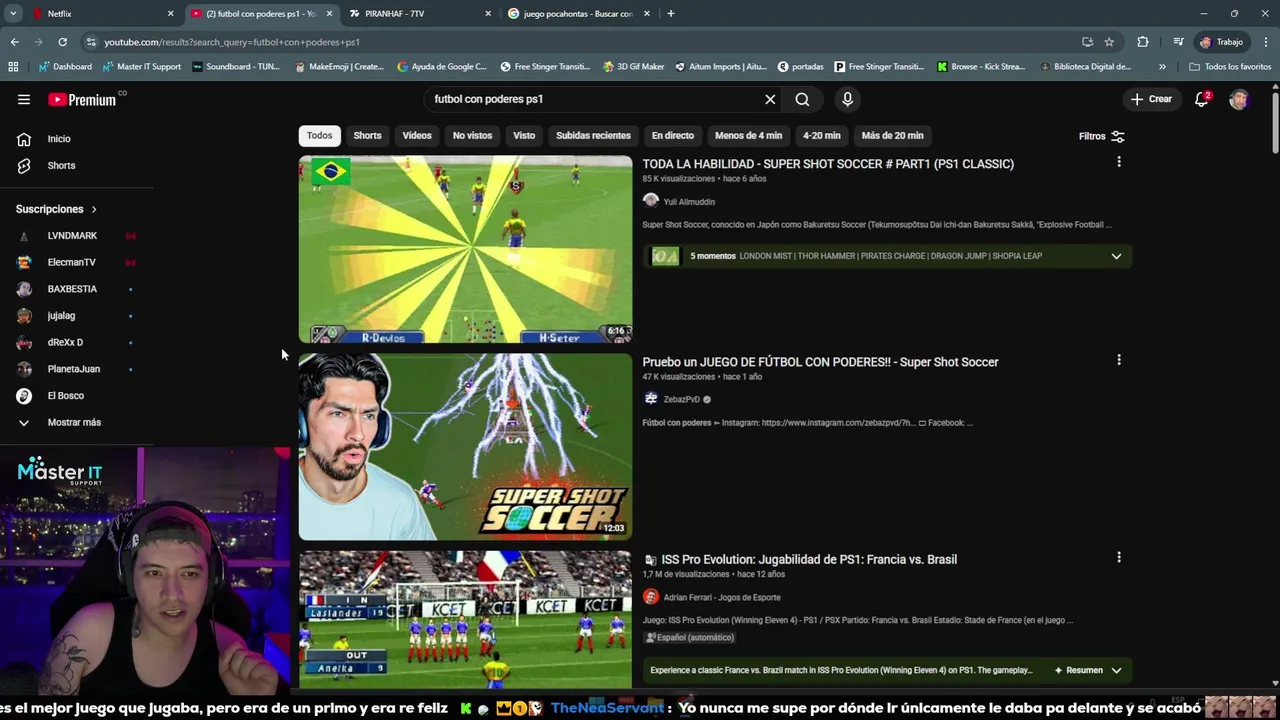The width and height of the screenshot is (1280, 720).
Task: Select the Shorts filter chip
Action: pos(367,135)
